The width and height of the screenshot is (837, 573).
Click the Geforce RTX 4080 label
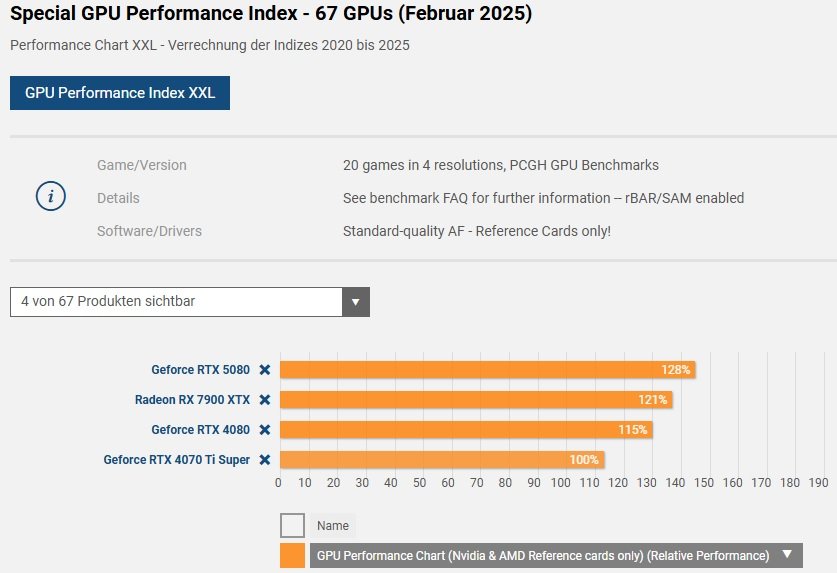click(200, 429)
